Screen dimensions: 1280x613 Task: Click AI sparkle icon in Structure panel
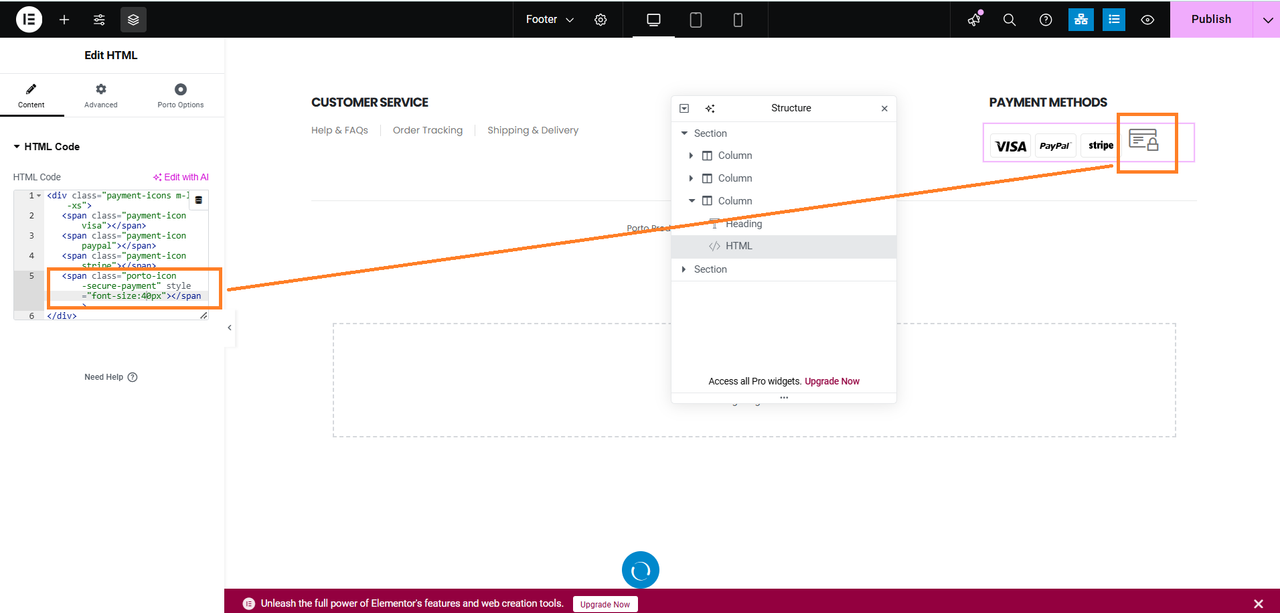710,108
